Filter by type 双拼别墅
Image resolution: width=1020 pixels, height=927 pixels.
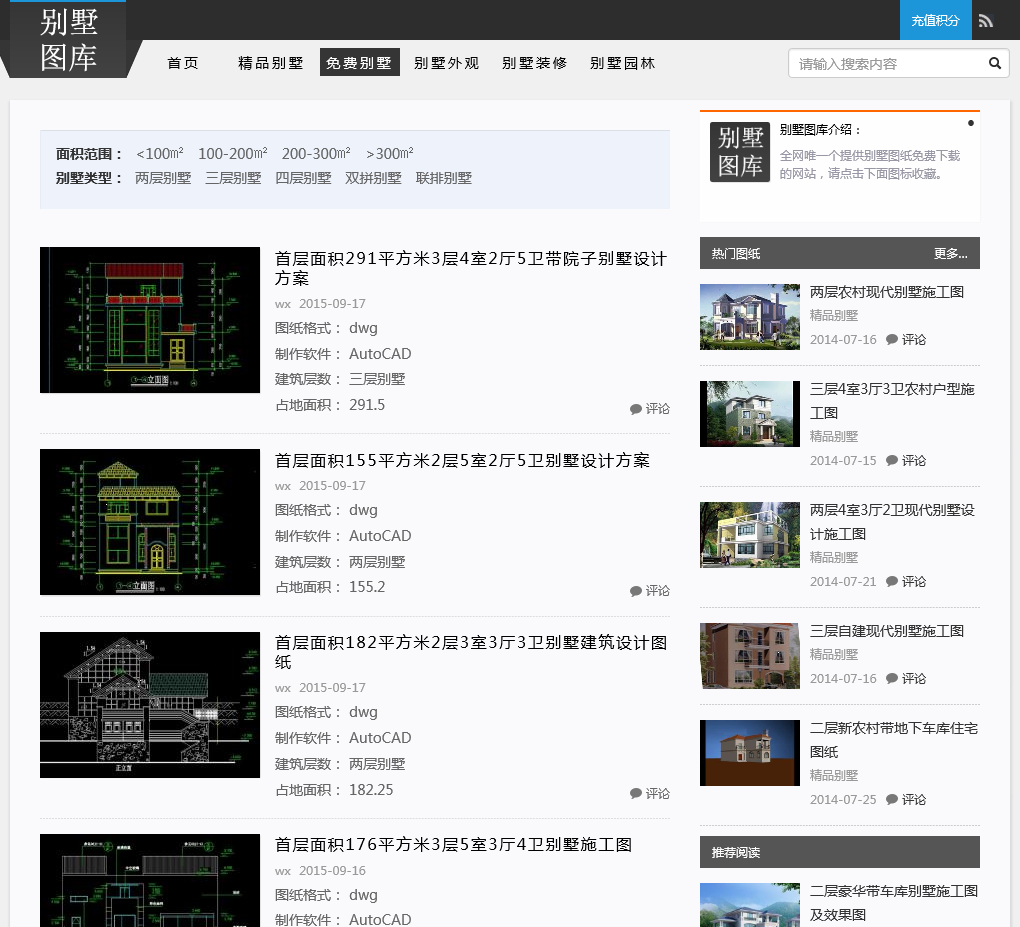[373, 178]
